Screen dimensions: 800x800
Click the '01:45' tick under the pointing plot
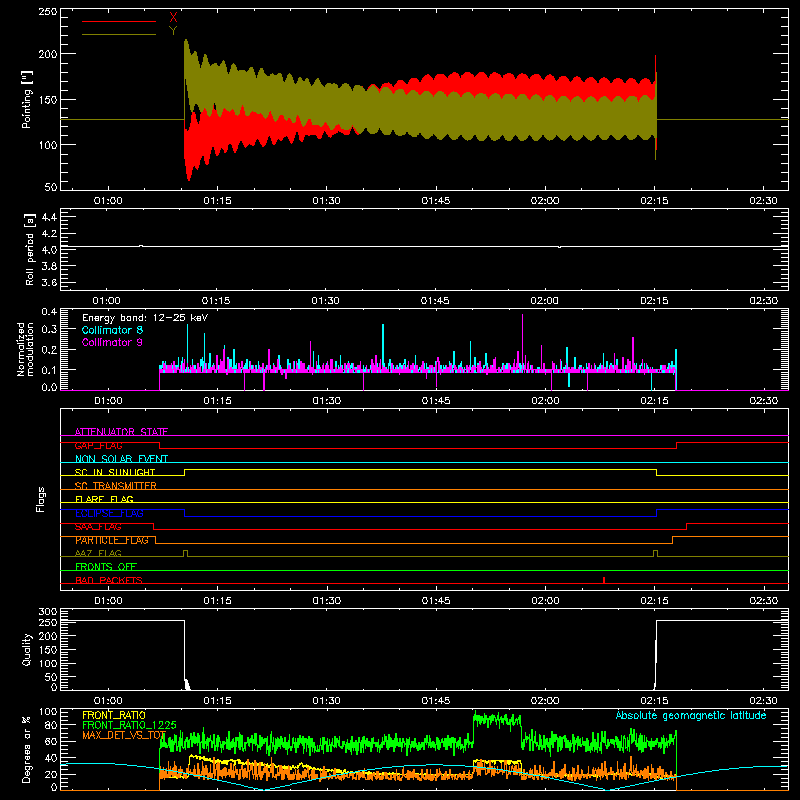point(436,201)
